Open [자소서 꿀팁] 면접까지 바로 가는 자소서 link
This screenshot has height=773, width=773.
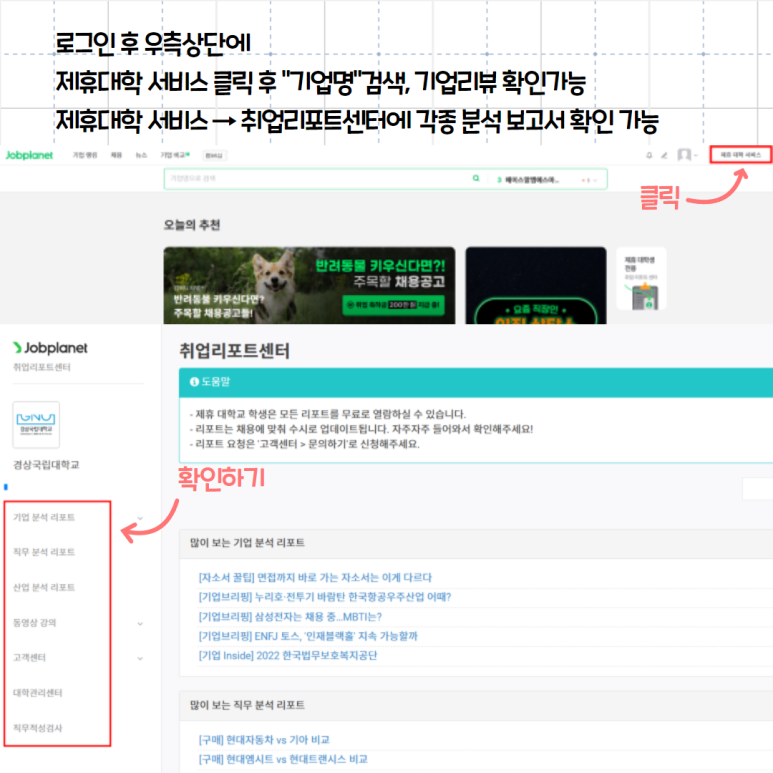tap(315, 577)
